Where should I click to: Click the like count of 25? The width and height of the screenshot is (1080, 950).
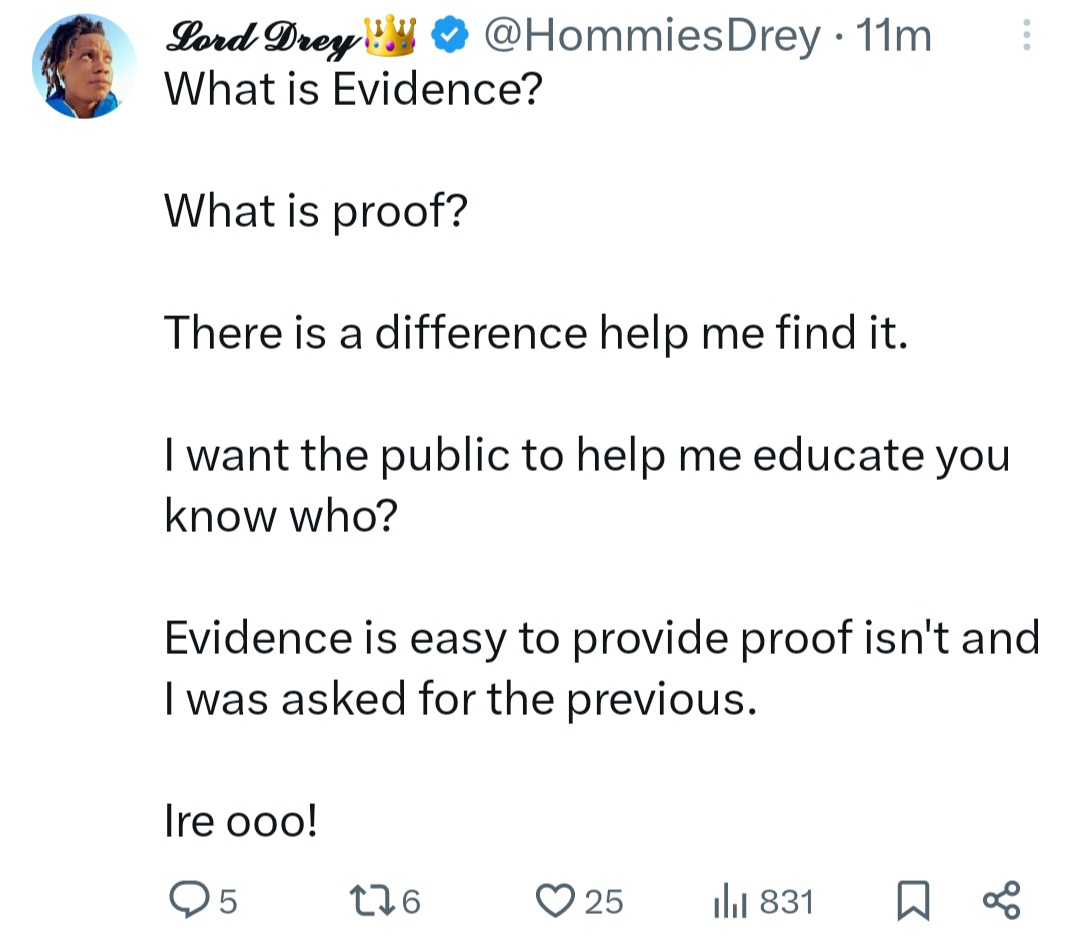[603, 903]
